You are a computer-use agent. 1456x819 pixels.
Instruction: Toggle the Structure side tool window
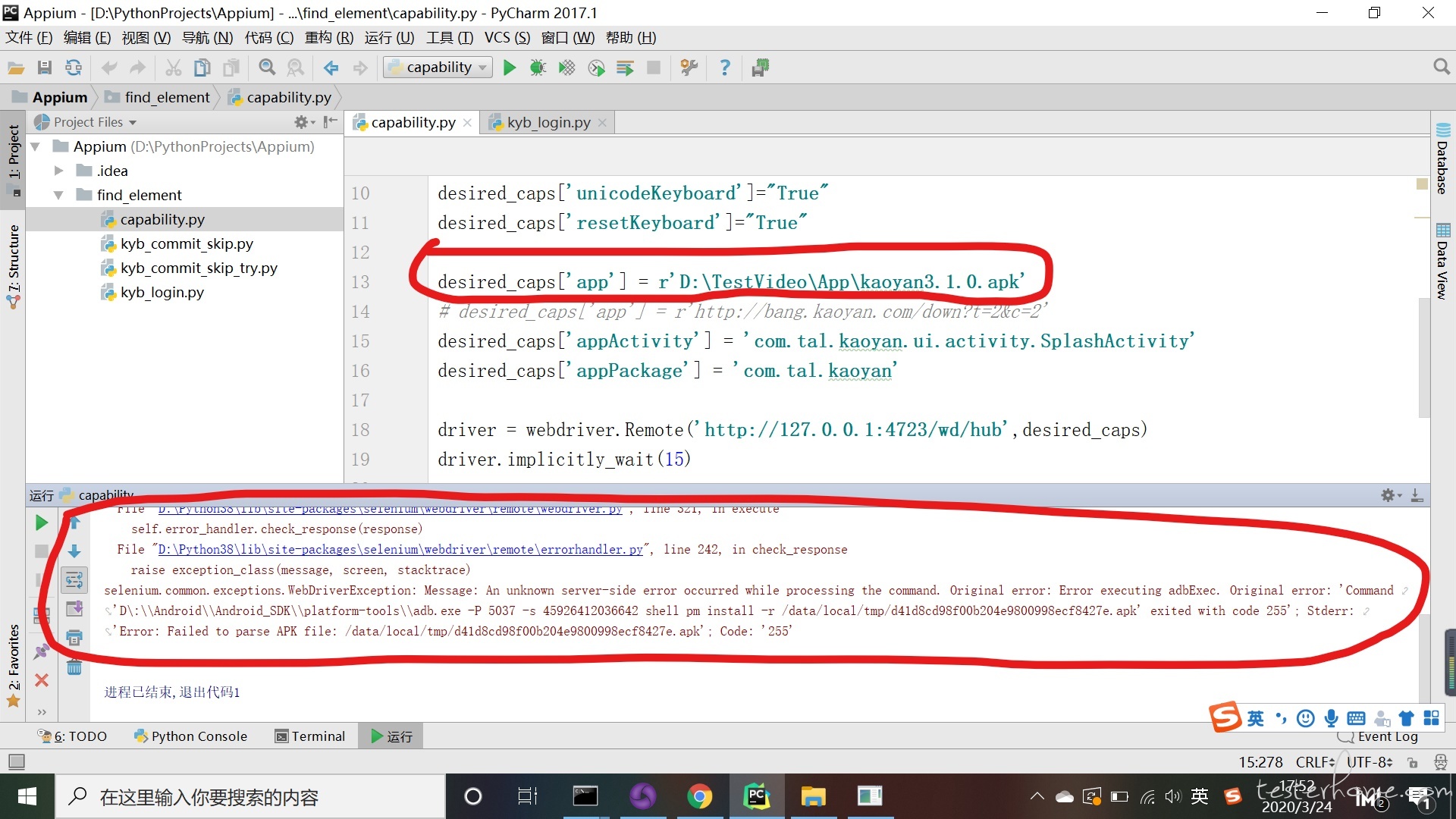tap(14, 265)
